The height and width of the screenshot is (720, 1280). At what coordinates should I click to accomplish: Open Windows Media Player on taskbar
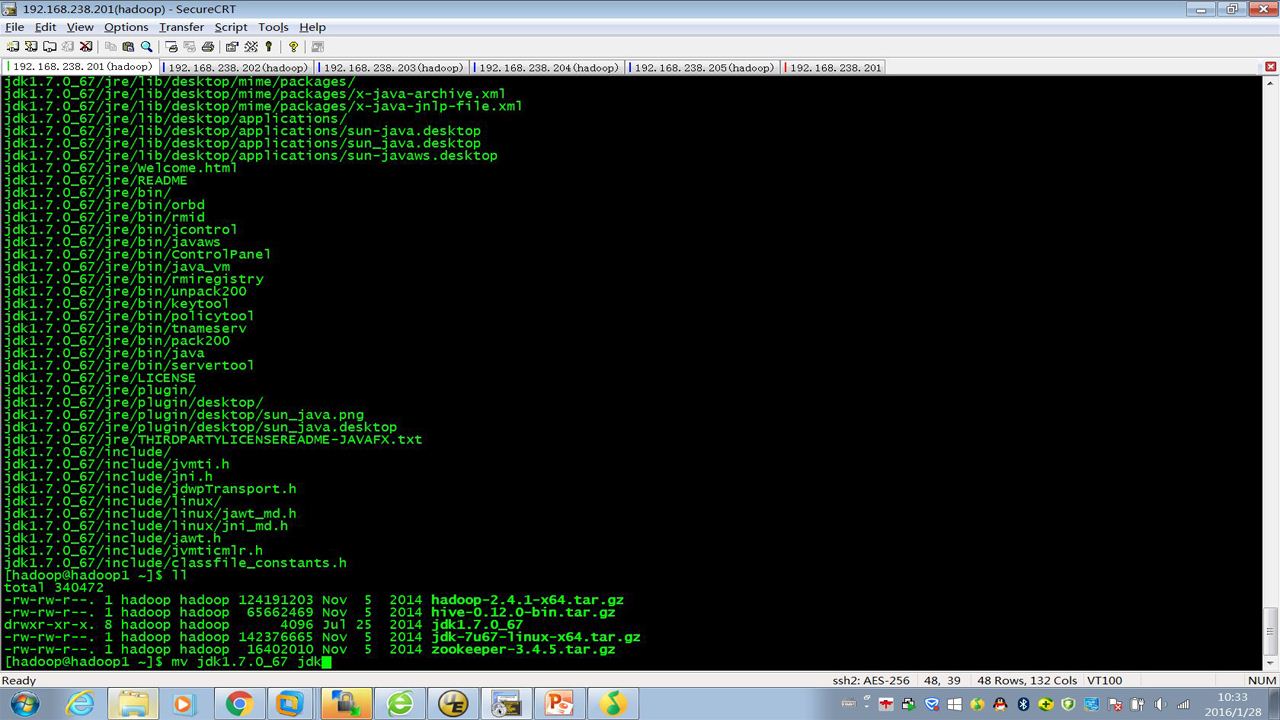coord(183,704)
